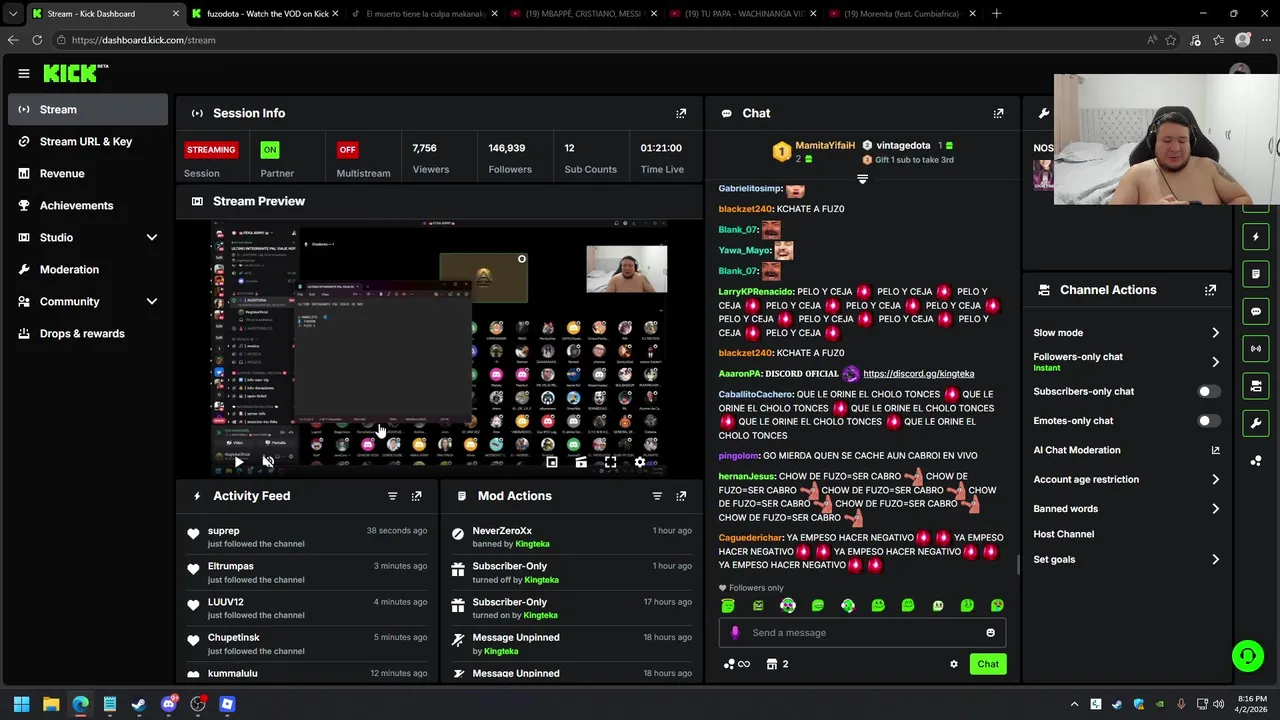Expand the Community sidebar section
1280x720 pixels.
coord(152,301)
